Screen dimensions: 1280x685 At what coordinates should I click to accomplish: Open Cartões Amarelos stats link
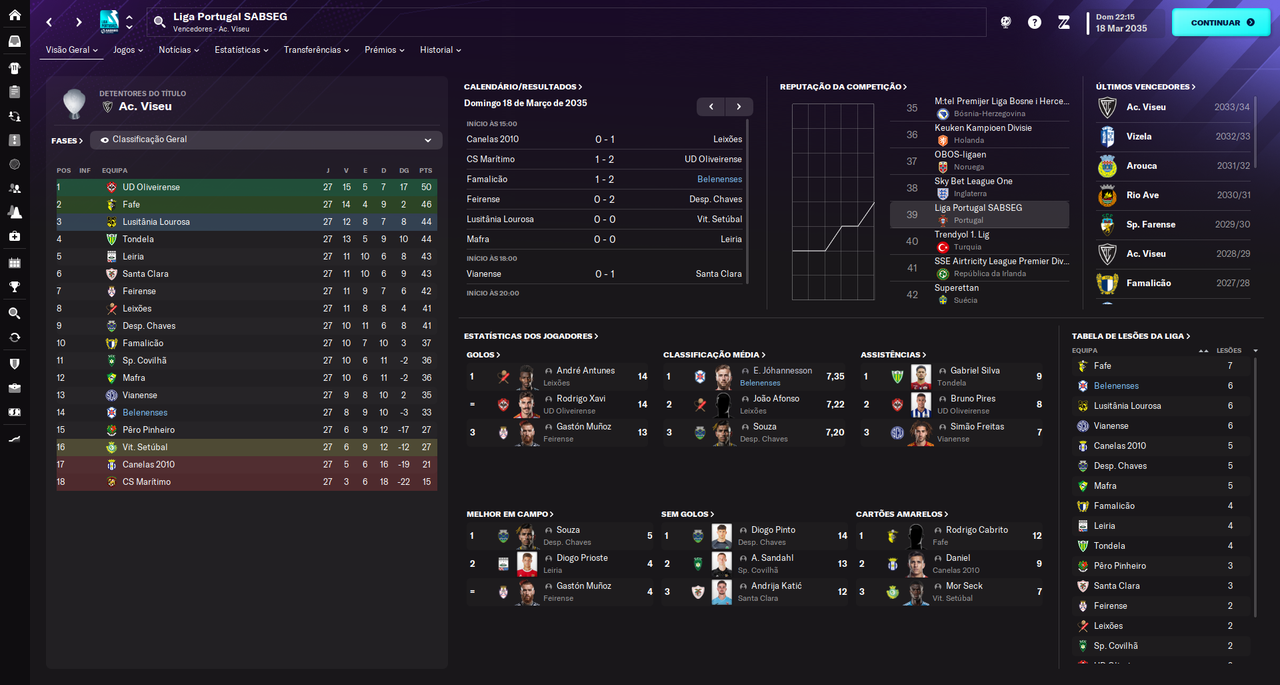[x=902, y=514]
